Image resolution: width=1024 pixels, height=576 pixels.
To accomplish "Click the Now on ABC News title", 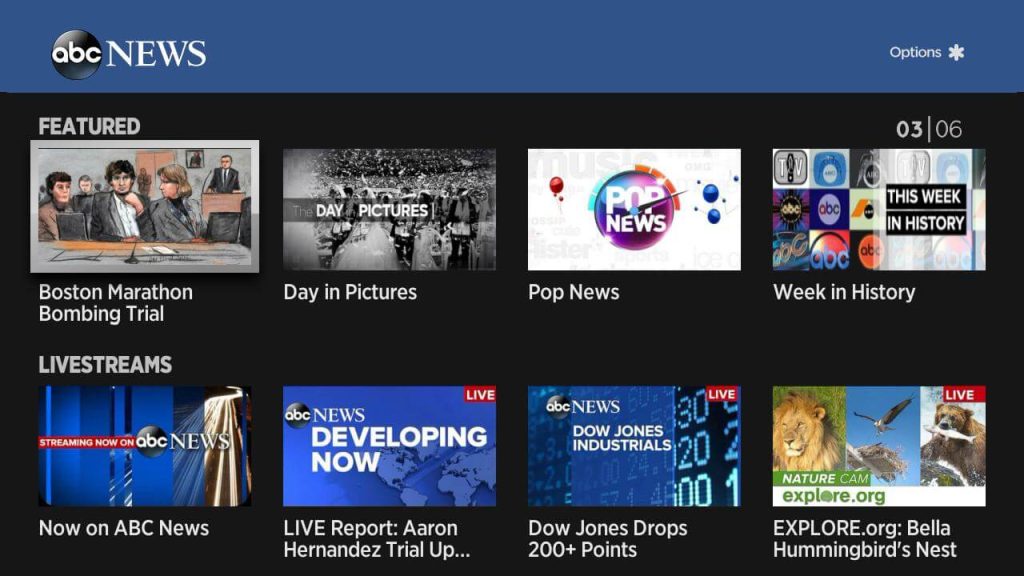I will coord(124,528).
